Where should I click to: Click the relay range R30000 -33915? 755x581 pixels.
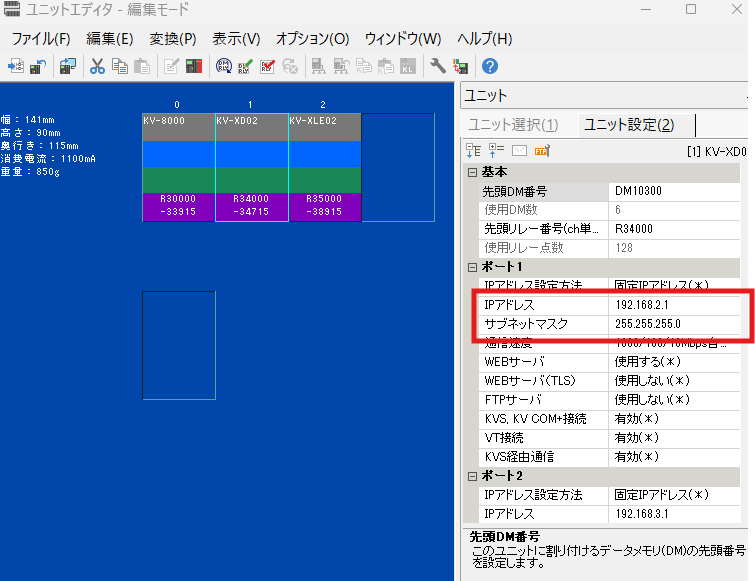[x=178, y=205]
